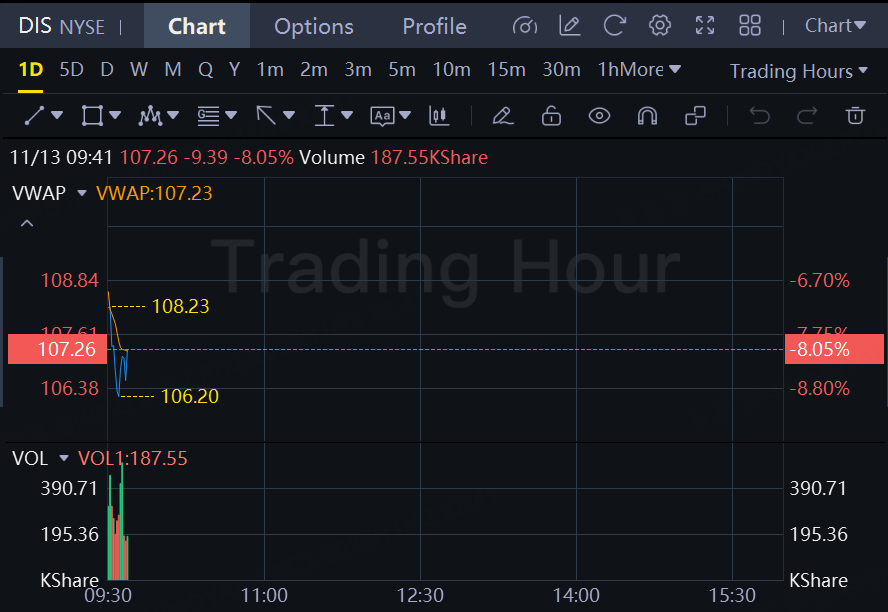Undo last drawing action

click(759, 115)
